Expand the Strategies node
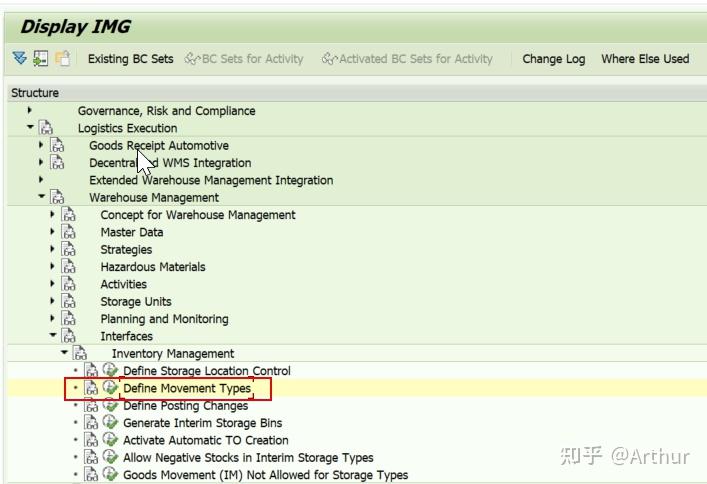Screen dimensions: 707x484 (x=53, y=249)
